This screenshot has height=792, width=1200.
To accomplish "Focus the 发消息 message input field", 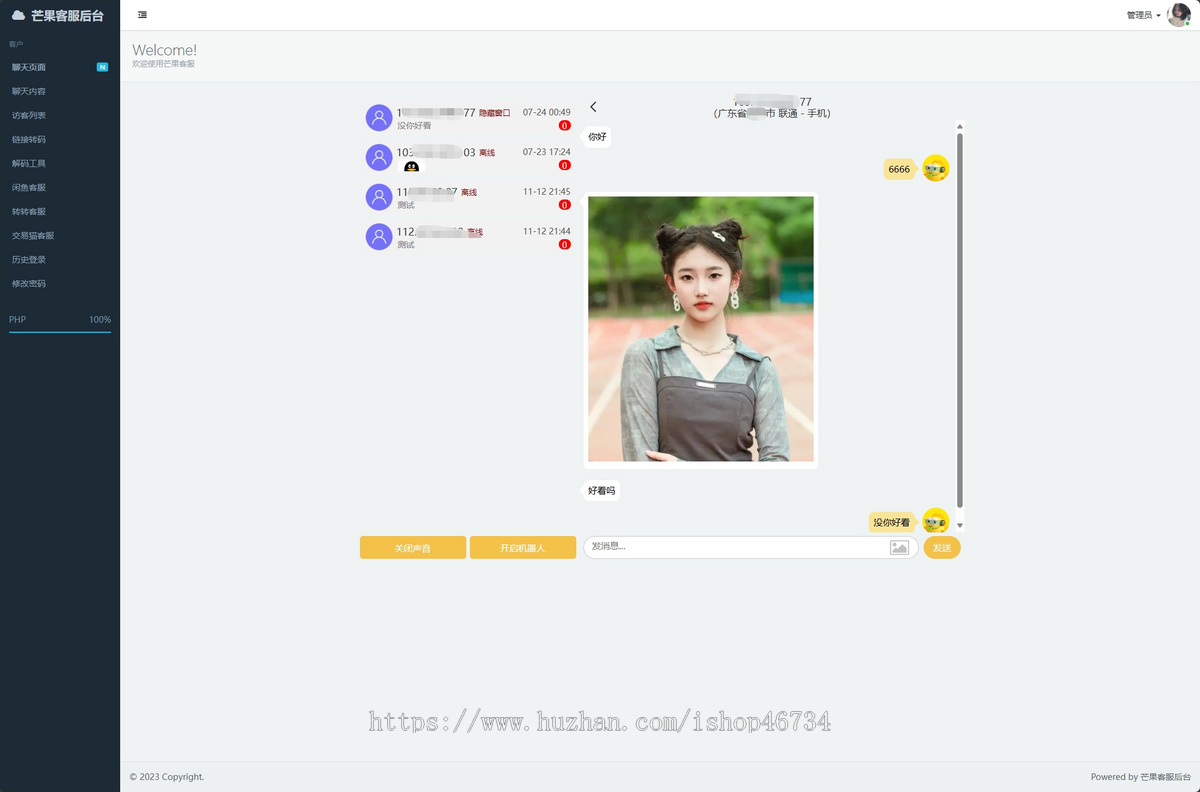I will point(737,547).
